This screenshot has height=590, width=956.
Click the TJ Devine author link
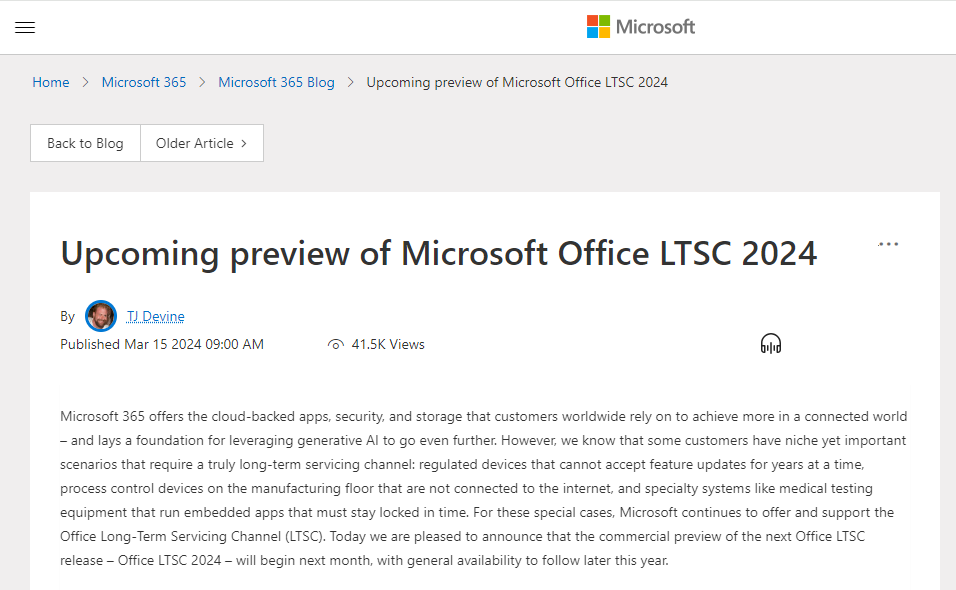(155, 315)
